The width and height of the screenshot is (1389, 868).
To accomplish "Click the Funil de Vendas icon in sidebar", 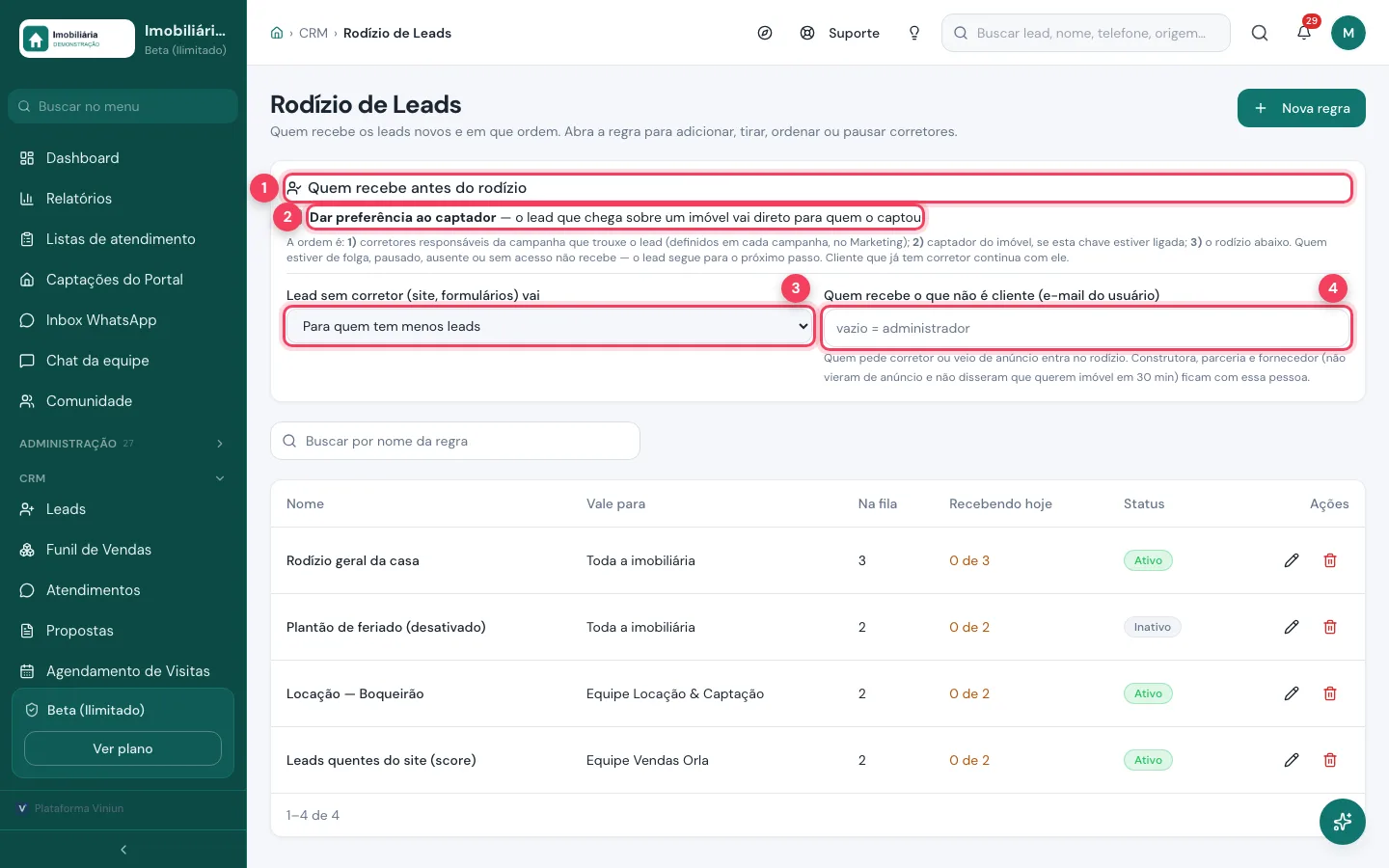I will [x=27, y=550].
